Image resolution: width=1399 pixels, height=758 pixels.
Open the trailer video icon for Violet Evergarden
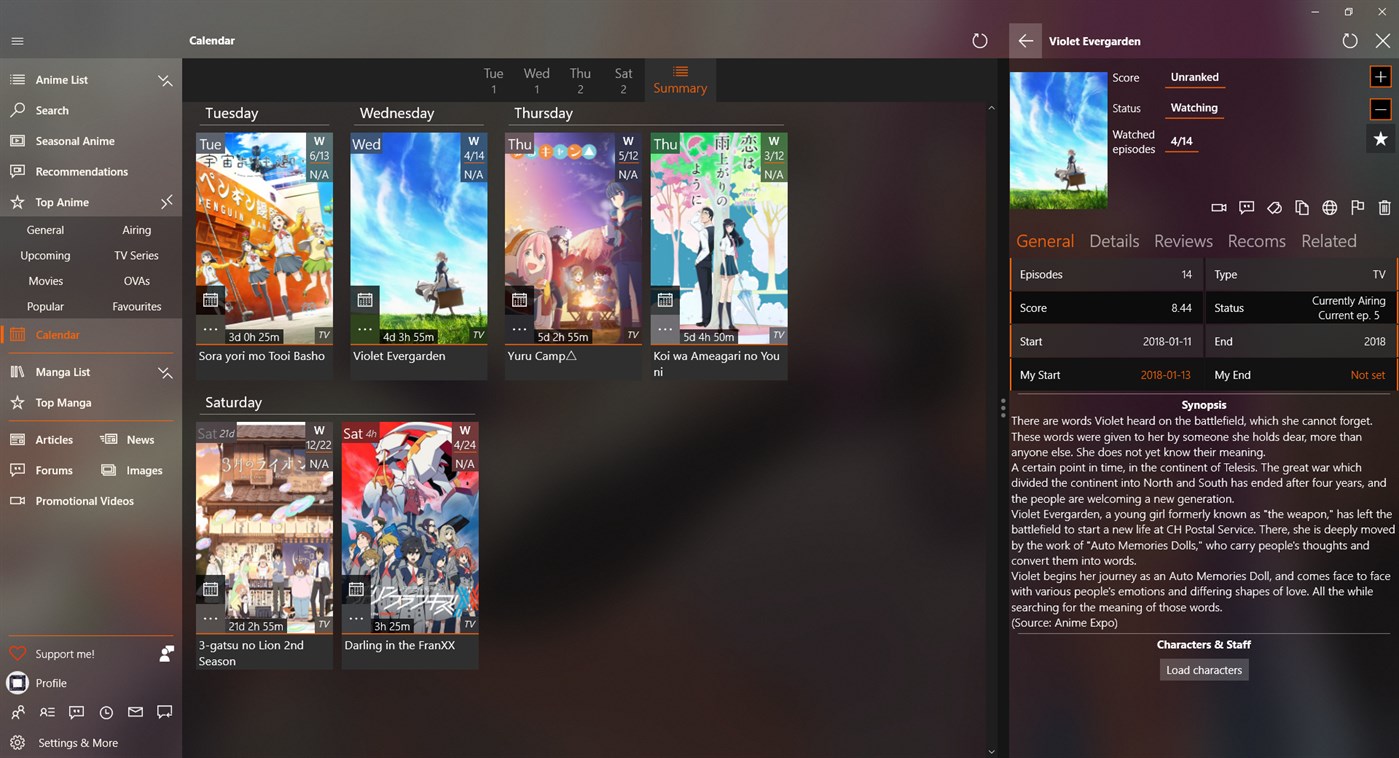click(1218, 207)
